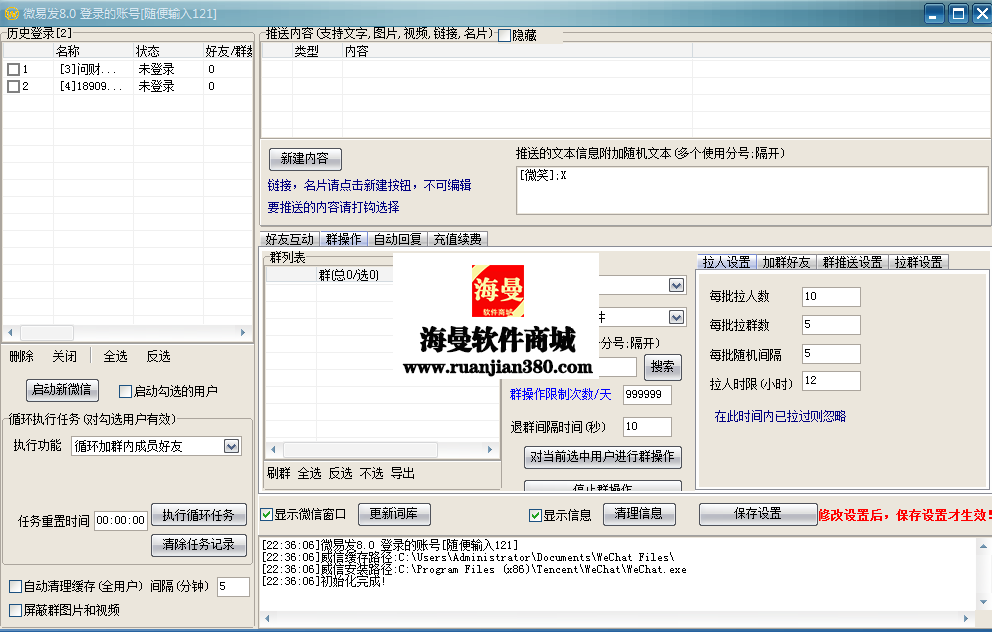This screenshot has height=632, width=992.
Task: Expand the first dropdown above the search field
Action: [x=676, y=285]
